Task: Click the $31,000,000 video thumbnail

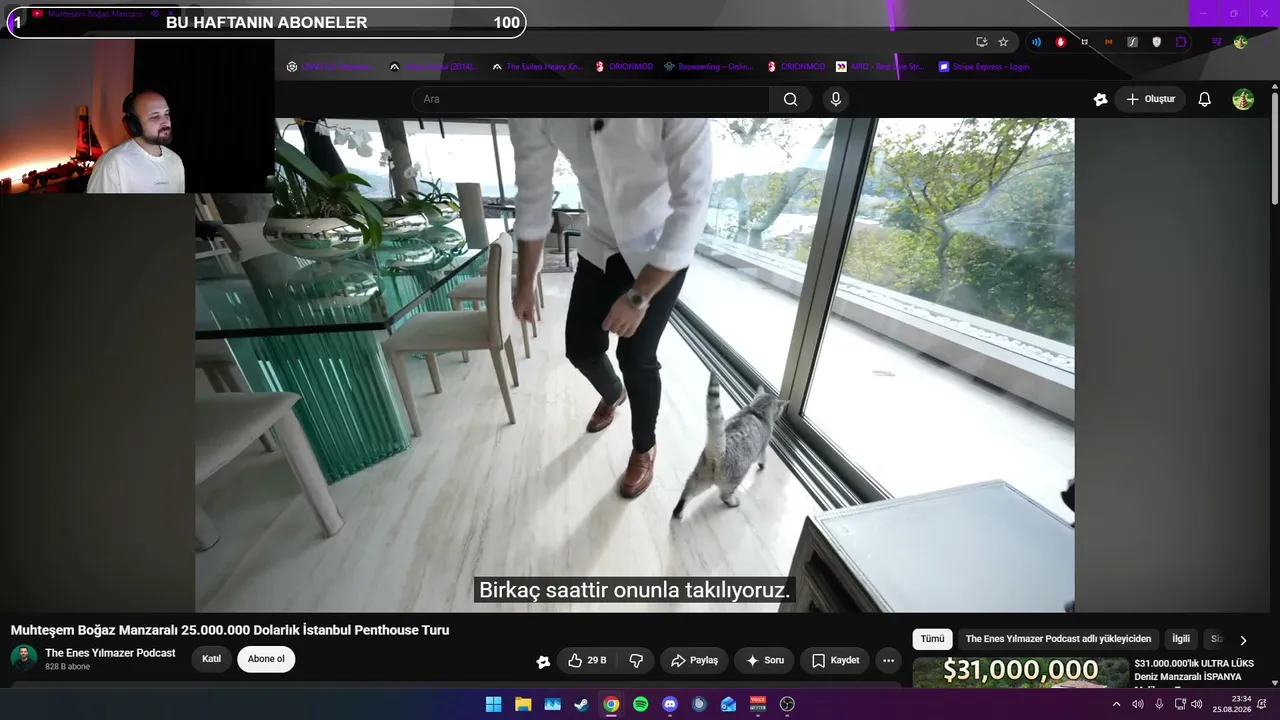Action: point(1020,672)
